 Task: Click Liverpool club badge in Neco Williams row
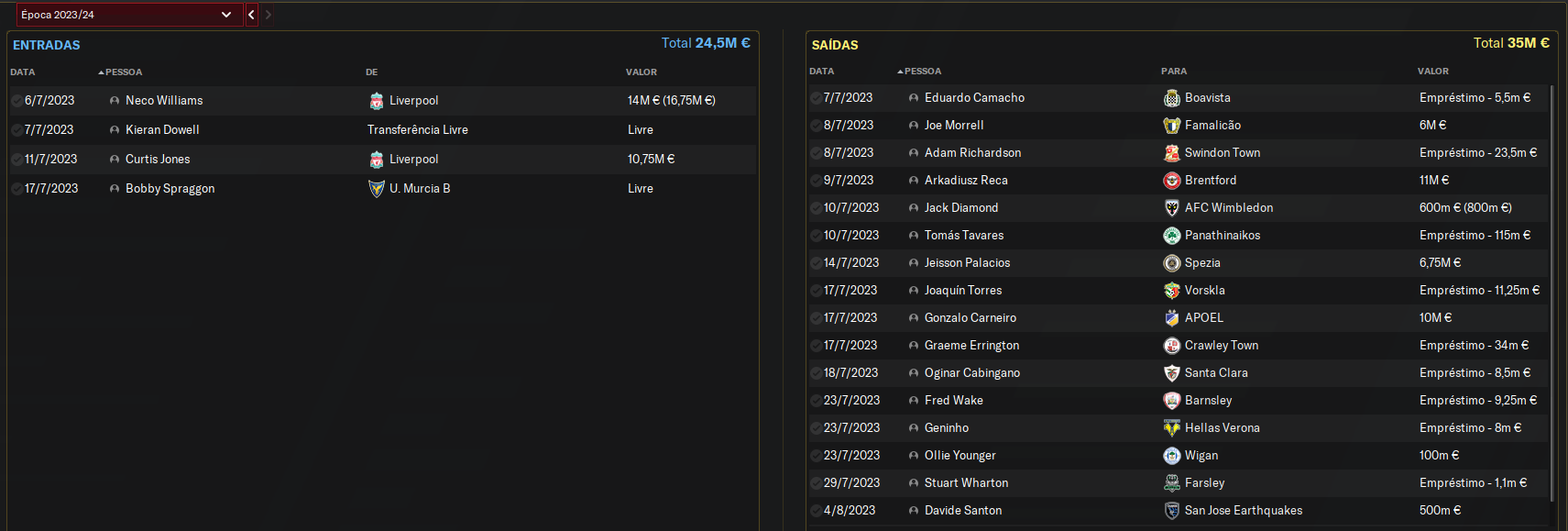pos(376,101)
